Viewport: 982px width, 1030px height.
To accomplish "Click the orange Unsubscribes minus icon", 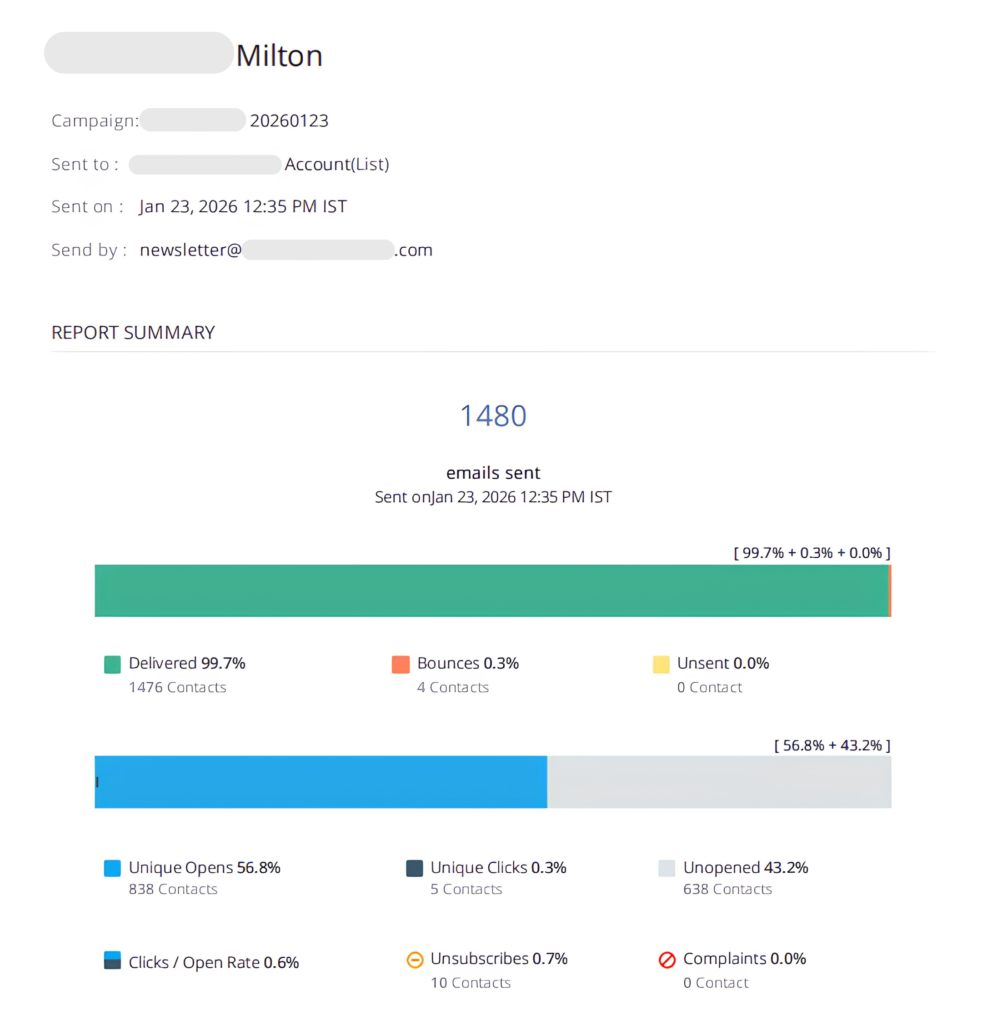I will [x=414, y=960].
